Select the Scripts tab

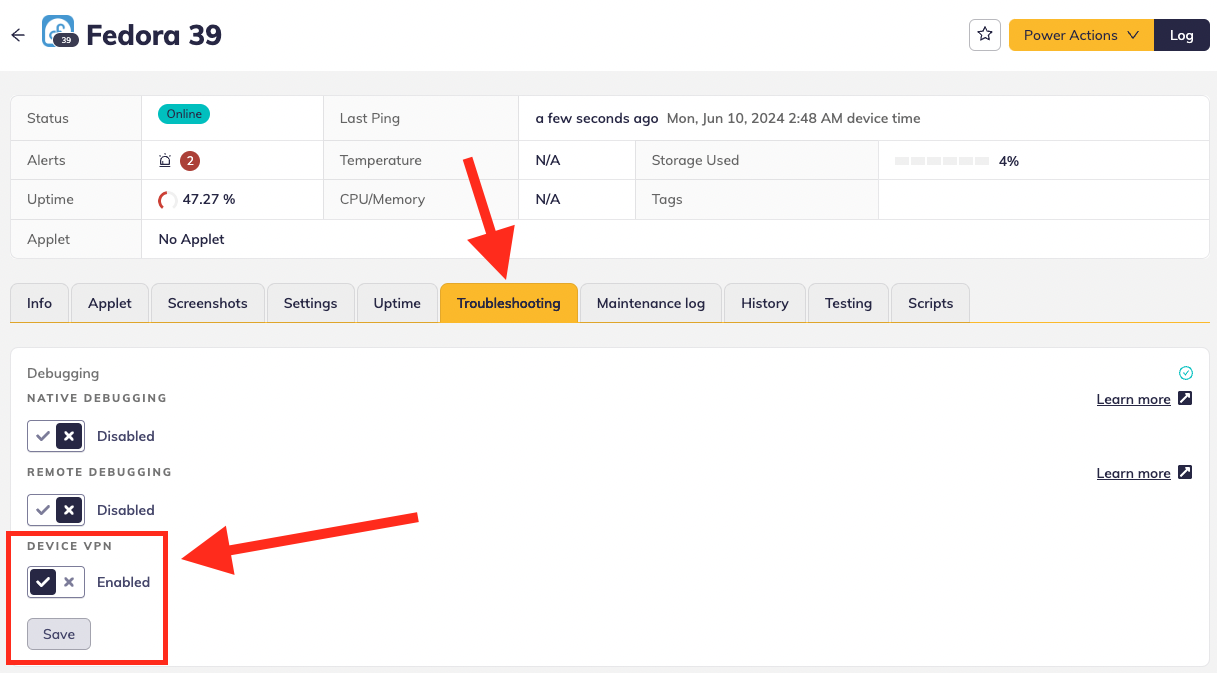coord(930,303)
